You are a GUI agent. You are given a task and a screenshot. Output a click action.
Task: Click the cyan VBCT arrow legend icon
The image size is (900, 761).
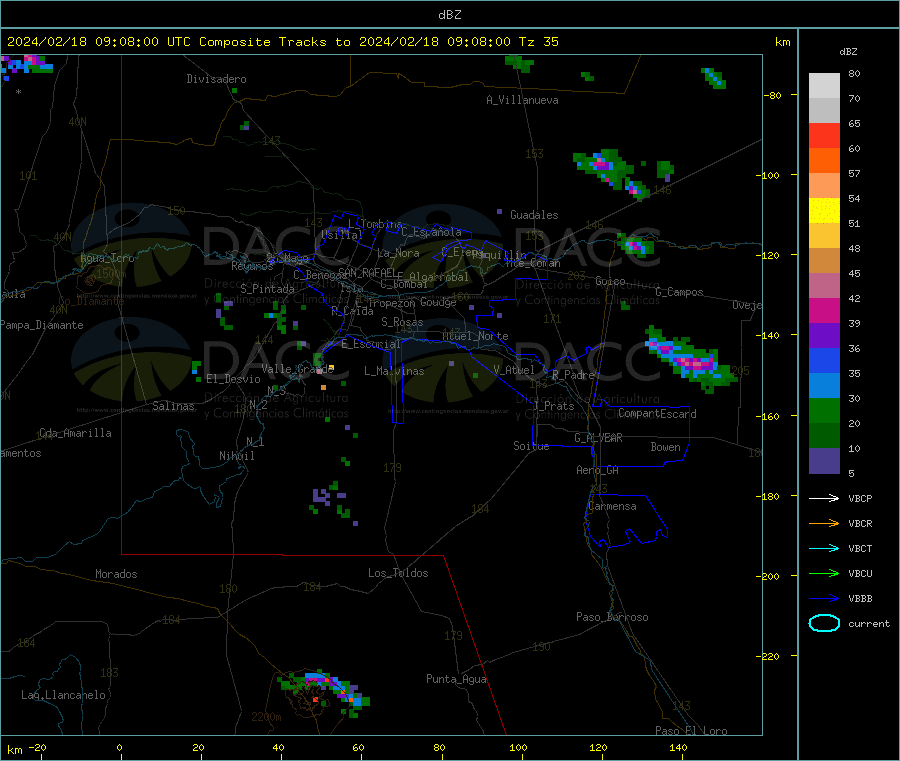[x=824, y=549]
